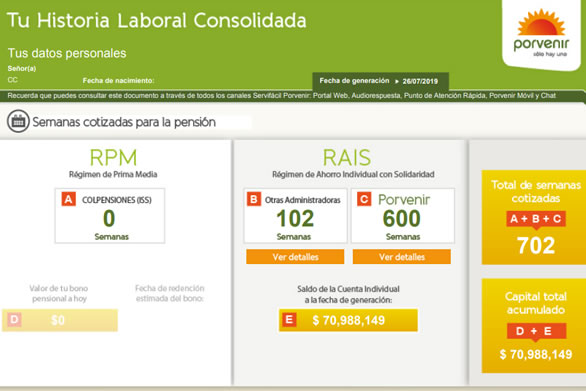Click the Semanas cotizadas para la pensión heading
This screenshot has width=586, height=391.
pyautogui.click(x=124, y=122)
